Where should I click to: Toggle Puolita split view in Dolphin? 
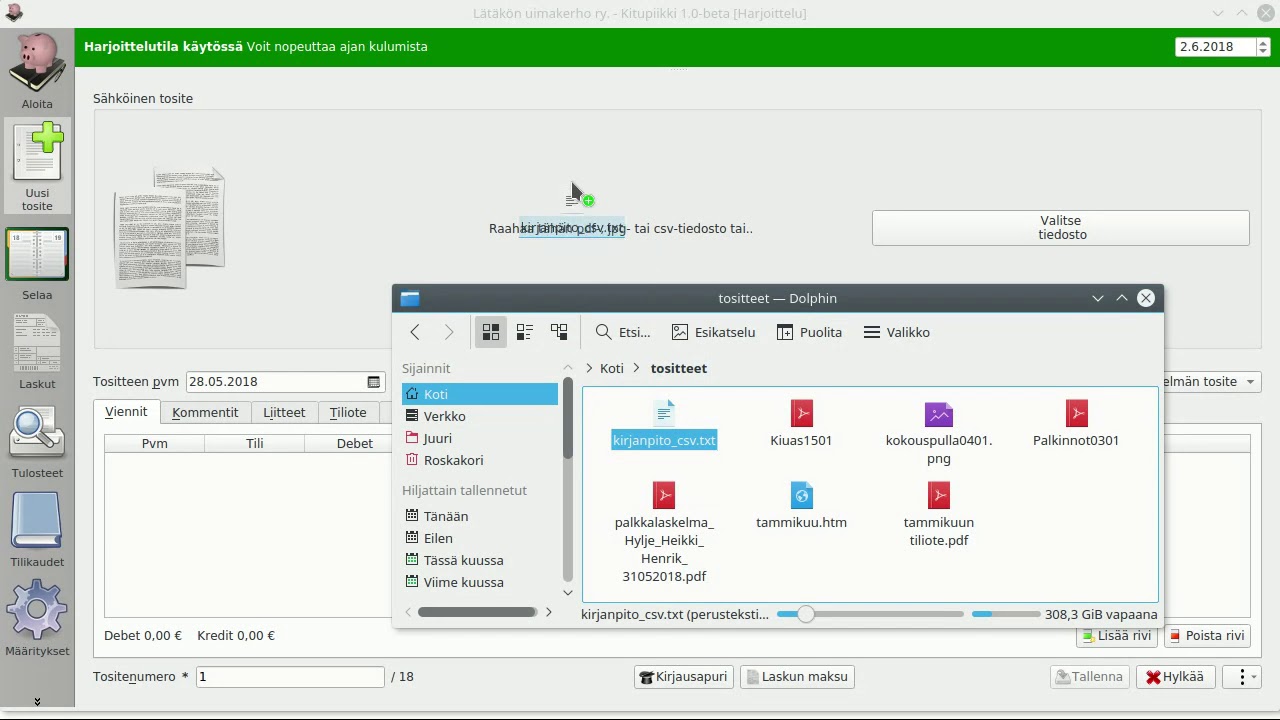coord(809,332)
